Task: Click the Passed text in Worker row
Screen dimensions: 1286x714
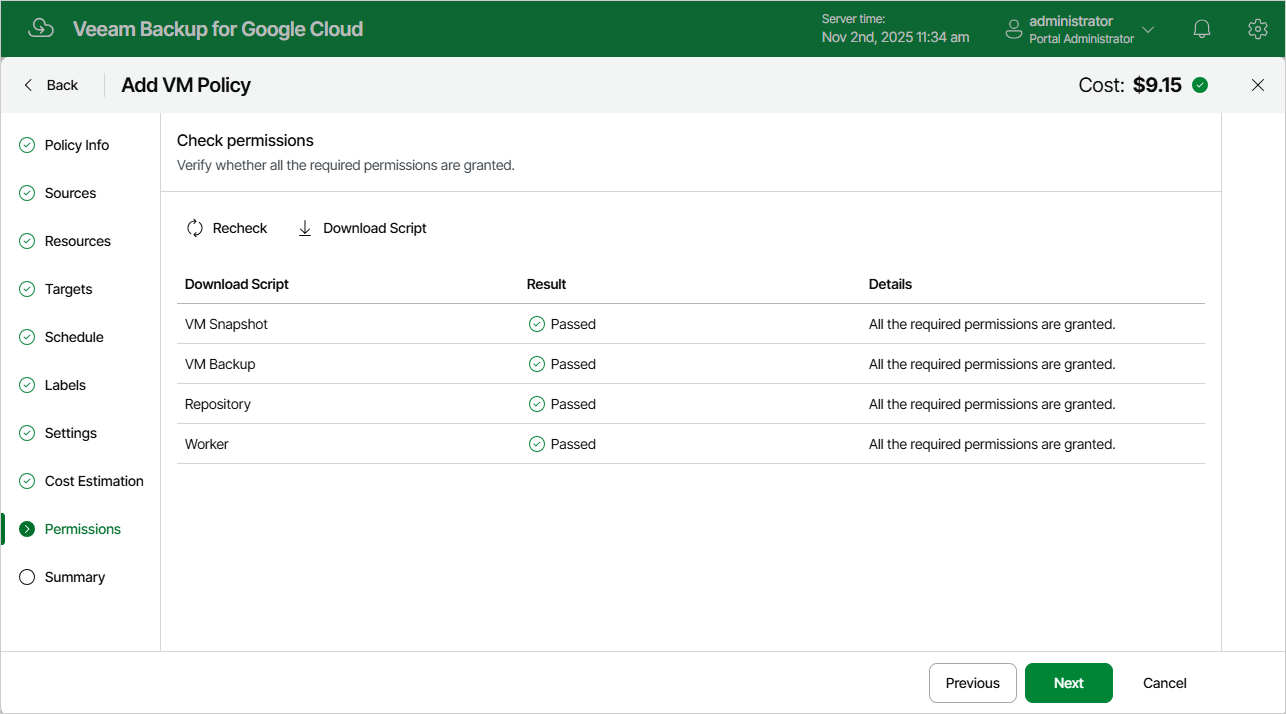Action: click(573, 444)
